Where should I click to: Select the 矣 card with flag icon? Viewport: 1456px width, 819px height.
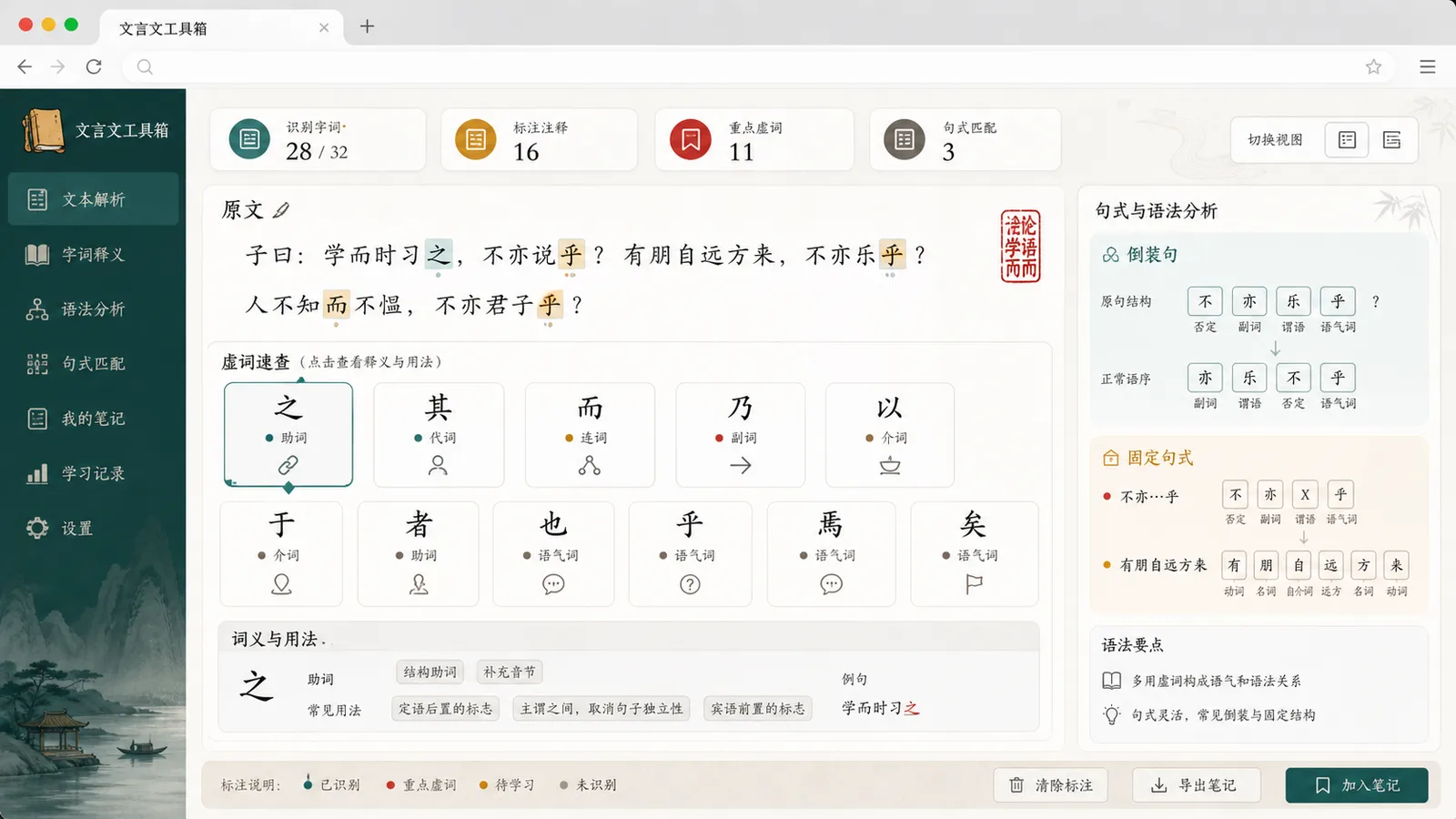[974, 553]
